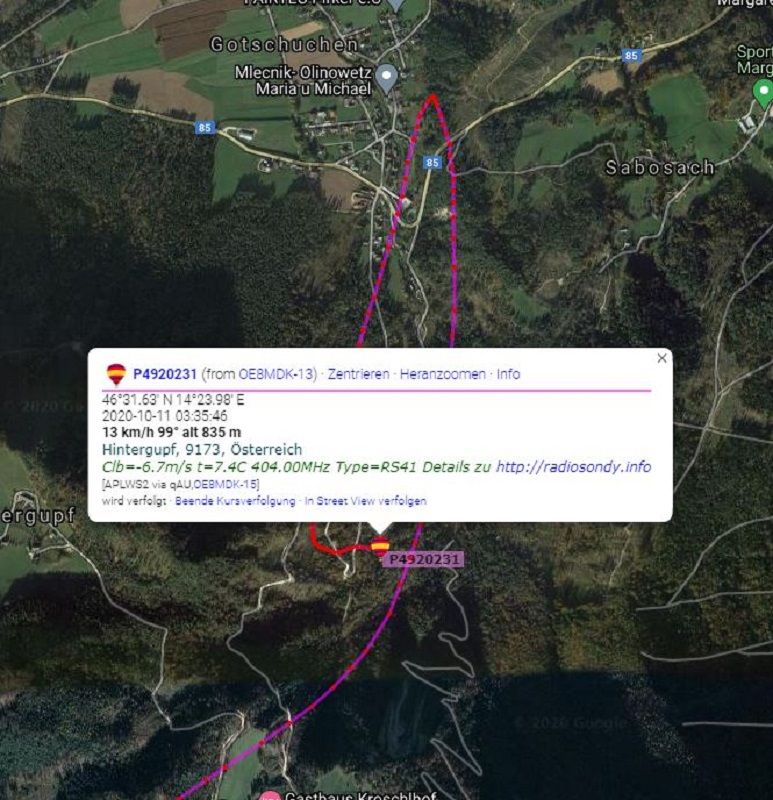Open the OE8MDK-15 gateway link
The width and height of the screenshot is (773, 800).
point(226,484)
